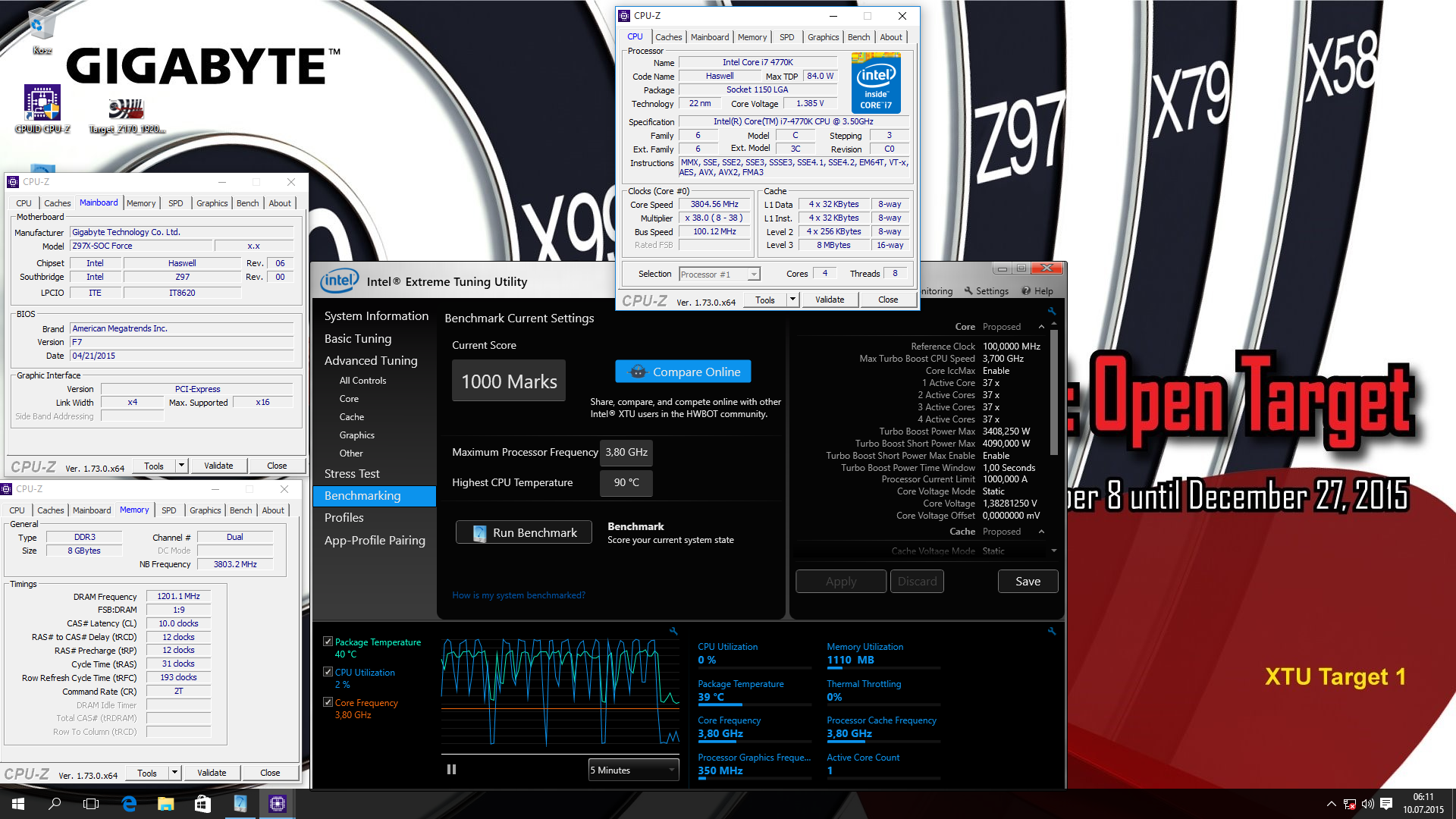Open the Store from the taskbar
The height and width of the screenshot is (819, 1456).
pyautogui.click(x=202, y=804)
